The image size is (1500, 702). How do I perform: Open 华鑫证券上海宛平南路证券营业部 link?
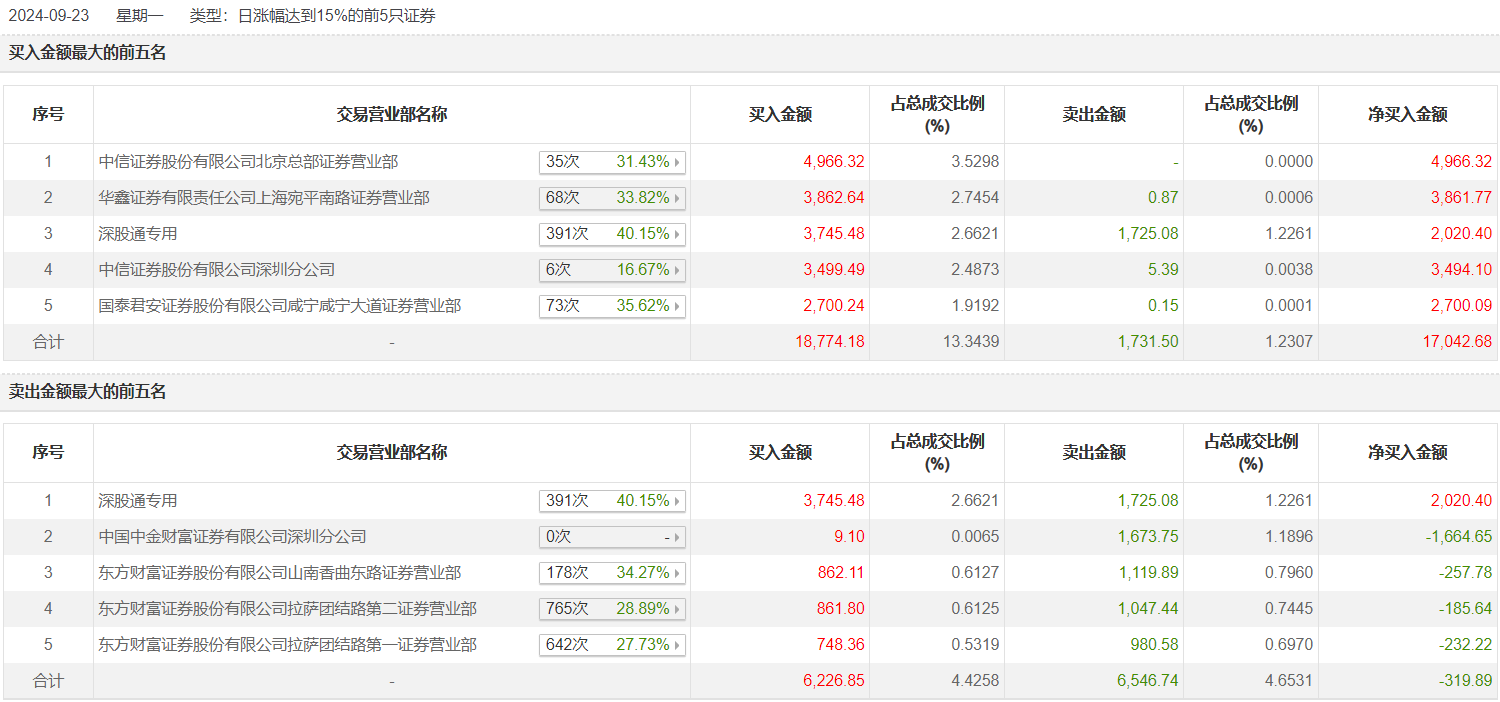point(264,198)
